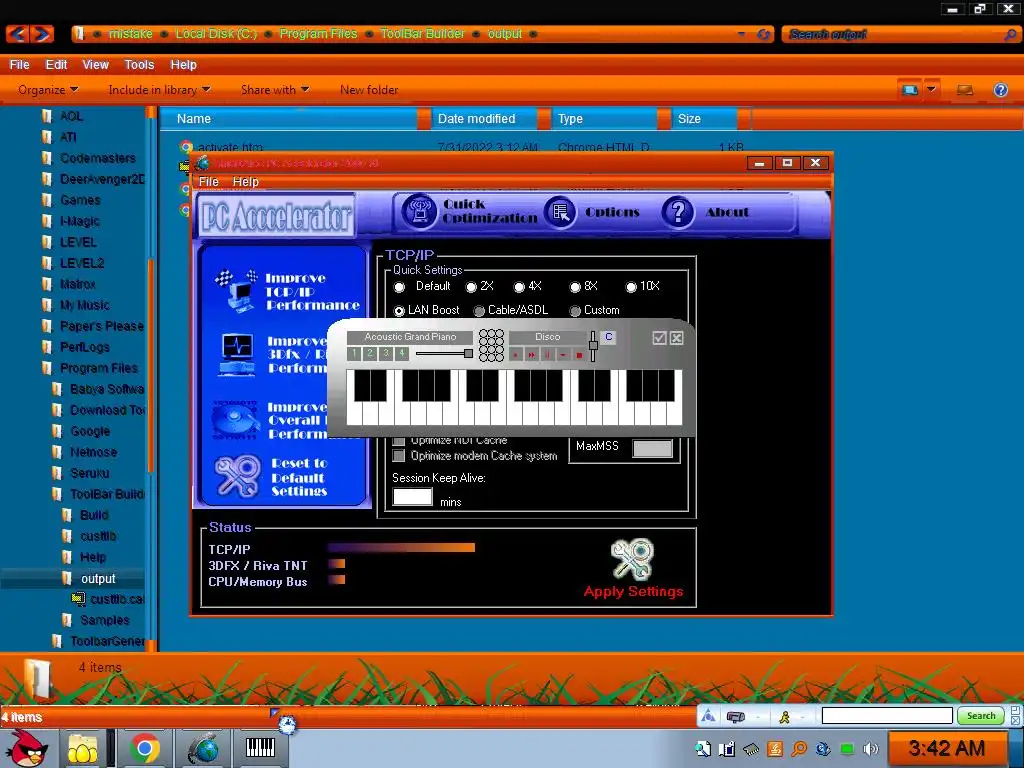The height and width of the screenshot is (768, 1024).
Task: Select the LAN Boost radio option
Action: 400,311
